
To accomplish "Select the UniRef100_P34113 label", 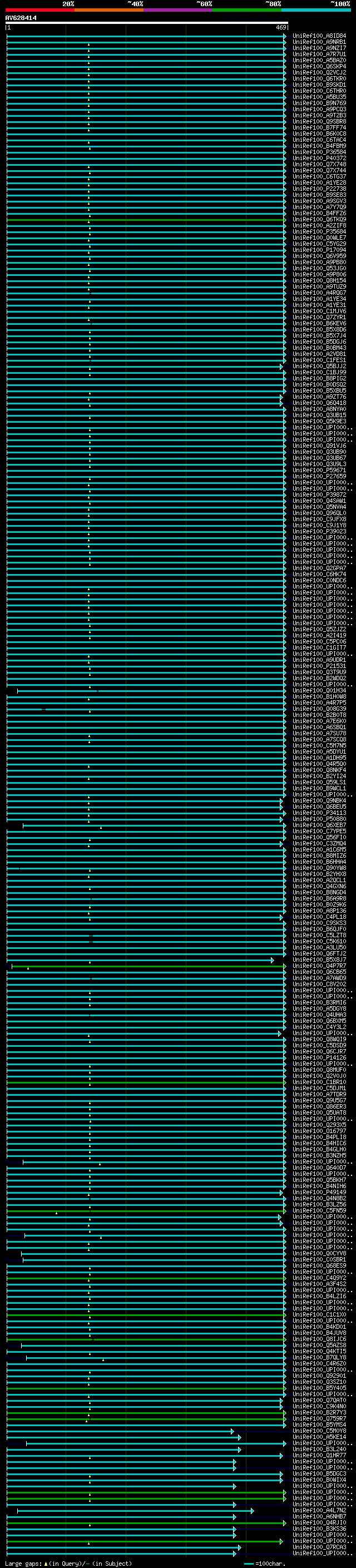I will [x=319, y=813].
